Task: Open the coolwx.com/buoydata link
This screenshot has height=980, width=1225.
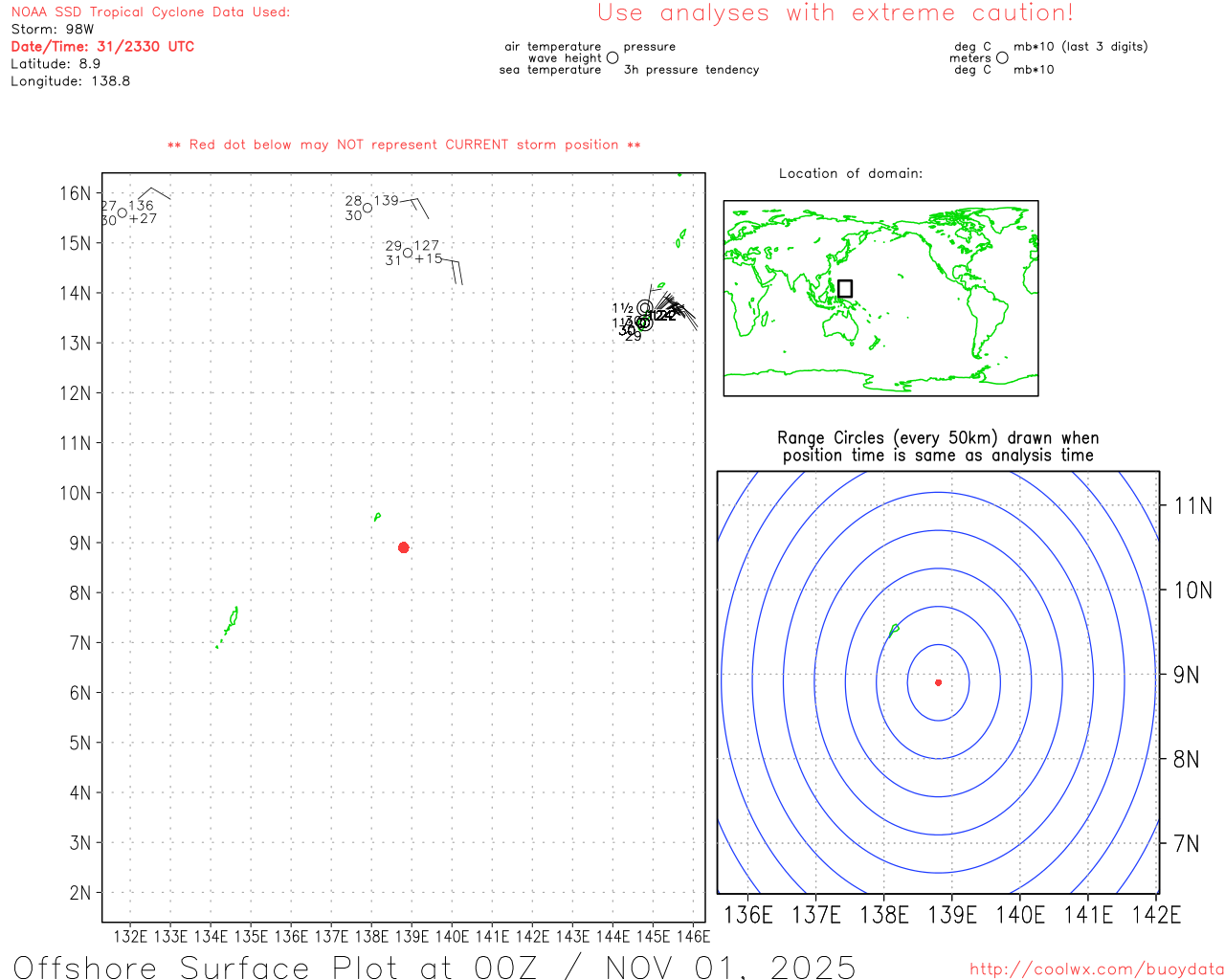Action: pyautogui.click(x=1097, y=969)
